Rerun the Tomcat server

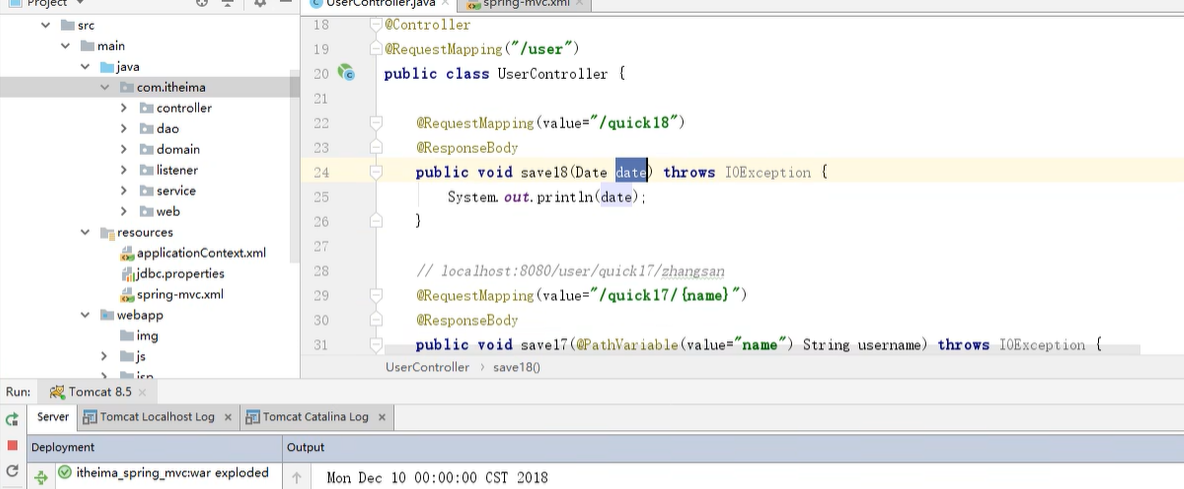coord(12,419)
